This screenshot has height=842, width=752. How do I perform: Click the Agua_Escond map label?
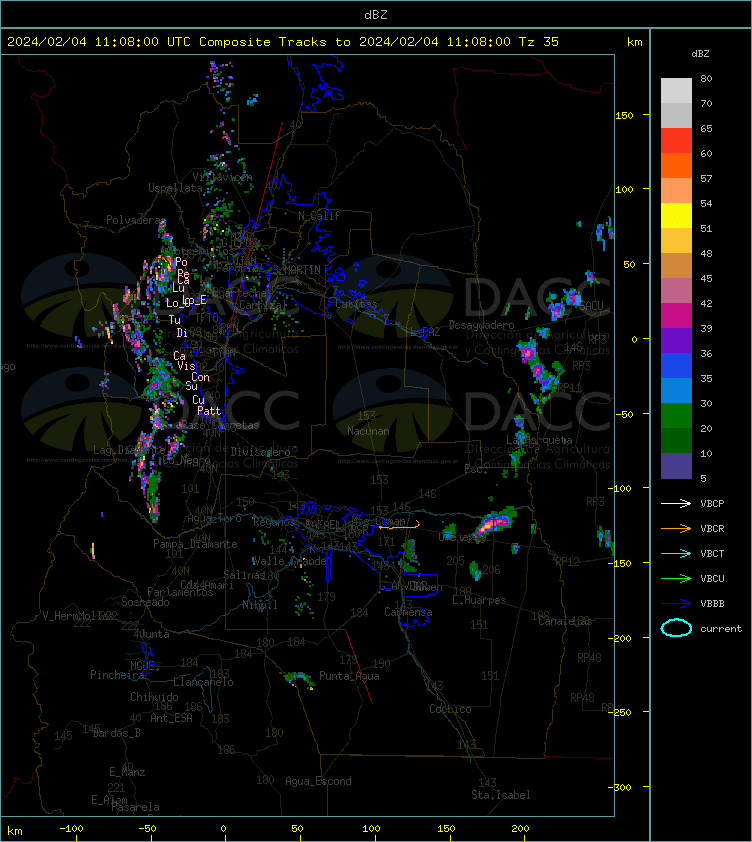point(318,781)
